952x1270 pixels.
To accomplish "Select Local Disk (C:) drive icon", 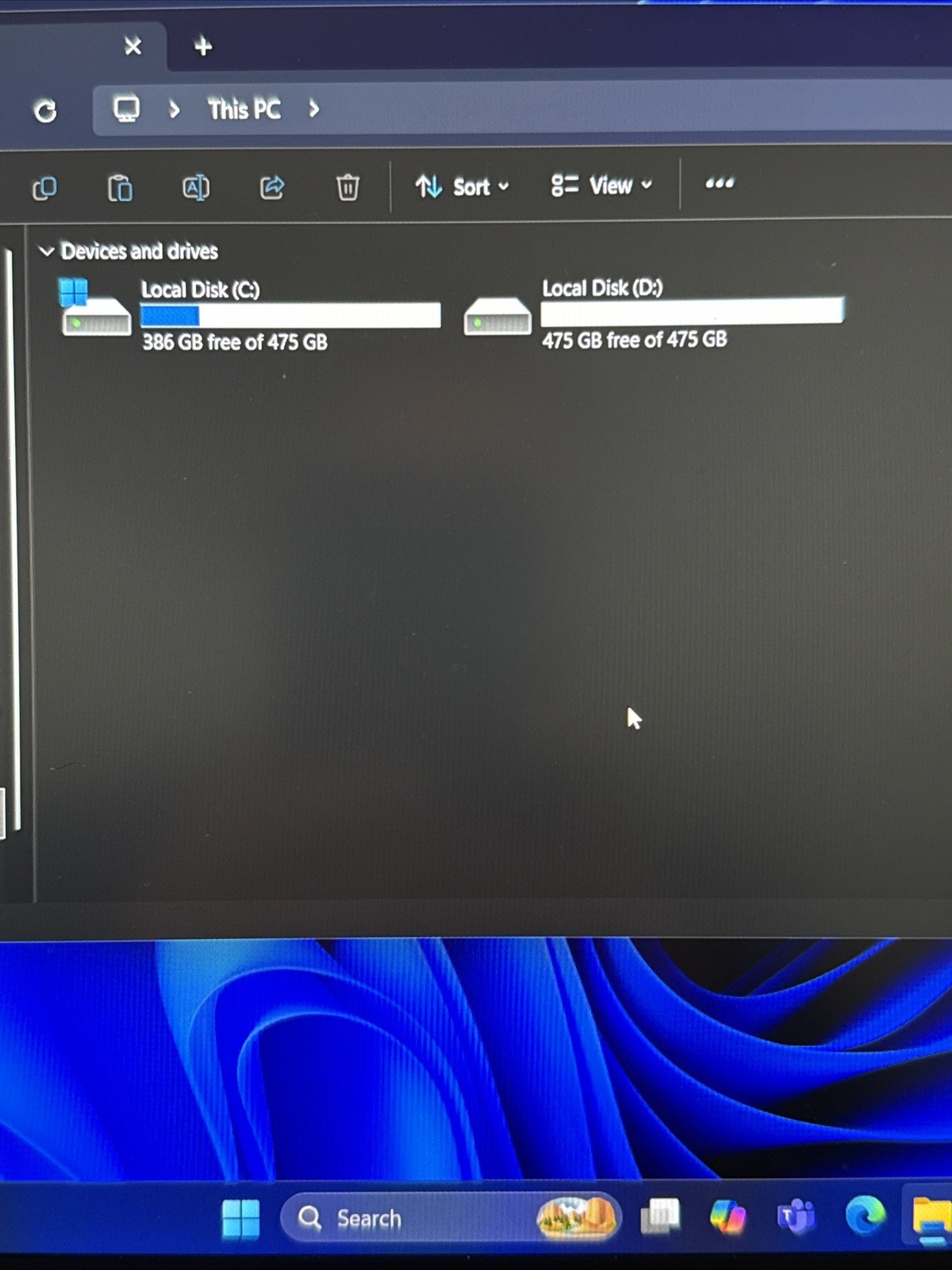I will [95, 308].
